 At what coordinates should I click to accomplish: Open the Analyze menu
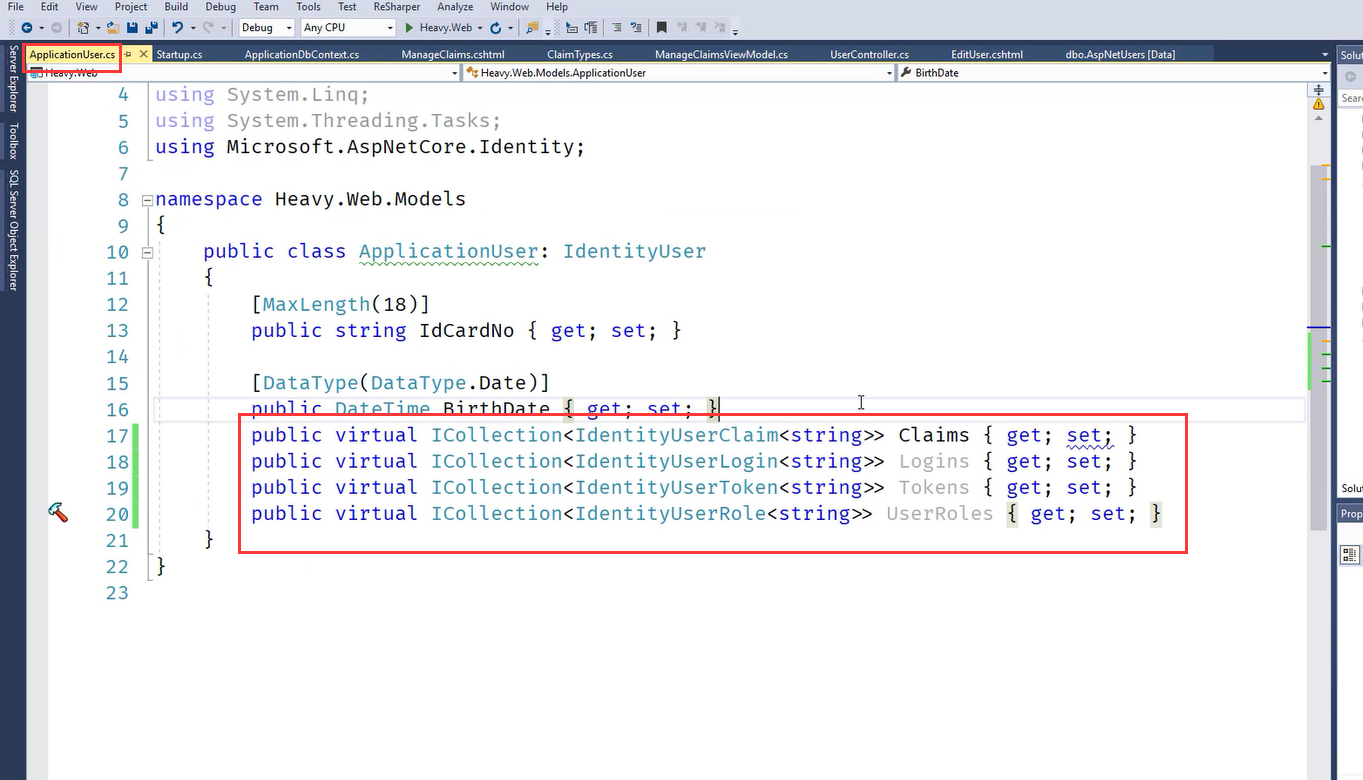click(x=455, y=7)
